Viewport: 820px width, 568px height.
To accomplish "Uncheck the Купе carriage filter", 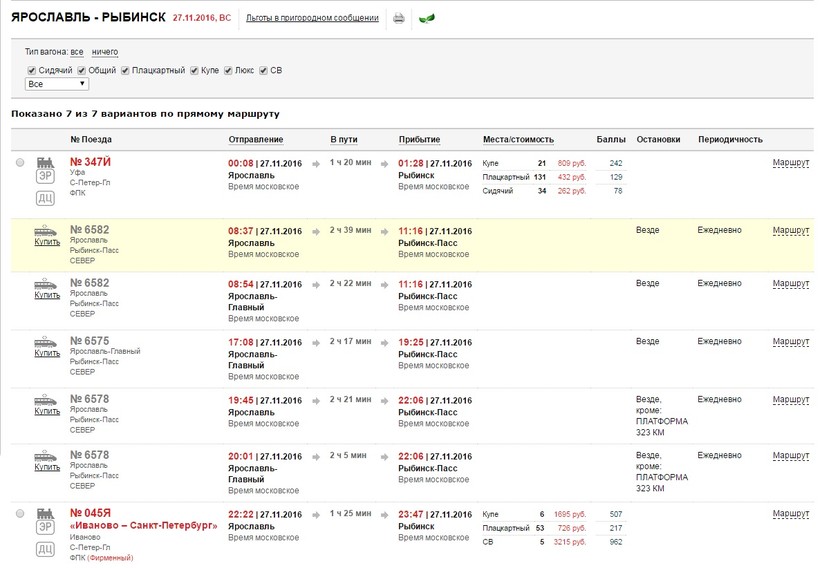I will (x=194, y=70).
